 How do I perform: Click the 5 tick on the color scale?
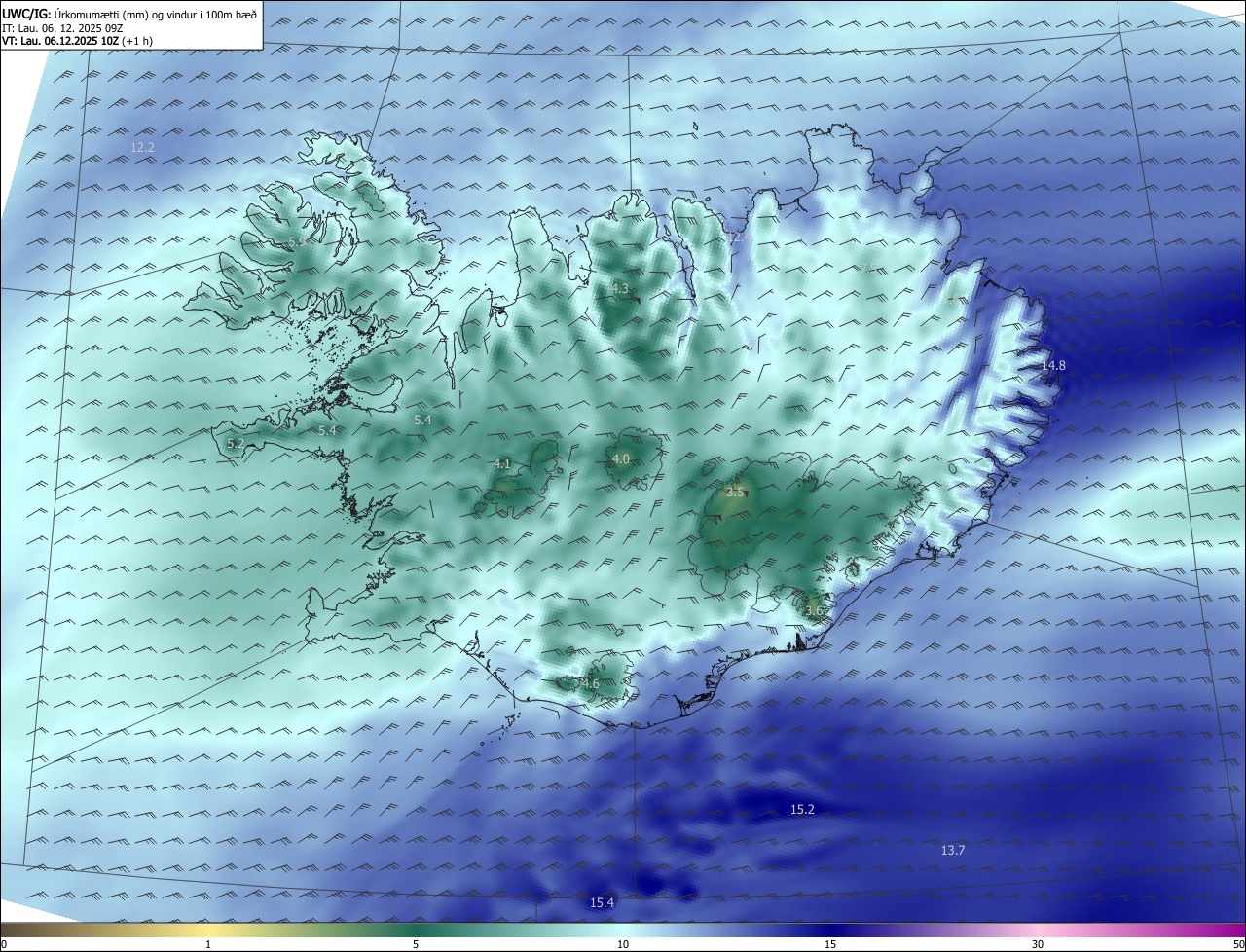pos(416,944)
